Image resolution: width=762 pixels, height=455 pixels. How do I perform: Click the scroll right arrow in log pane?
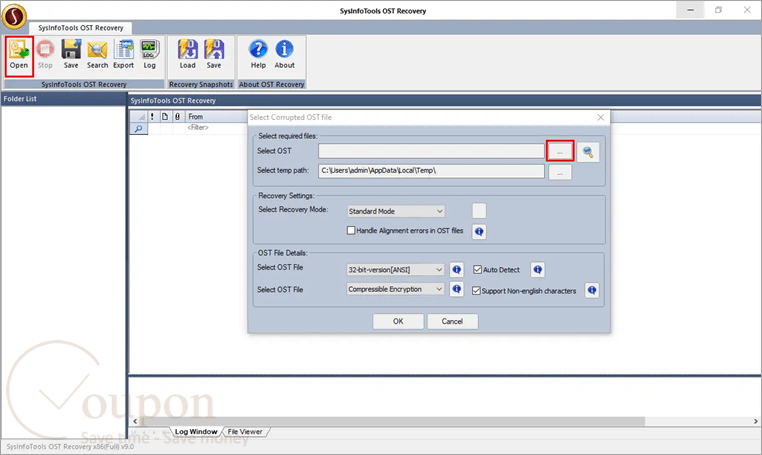756,421
